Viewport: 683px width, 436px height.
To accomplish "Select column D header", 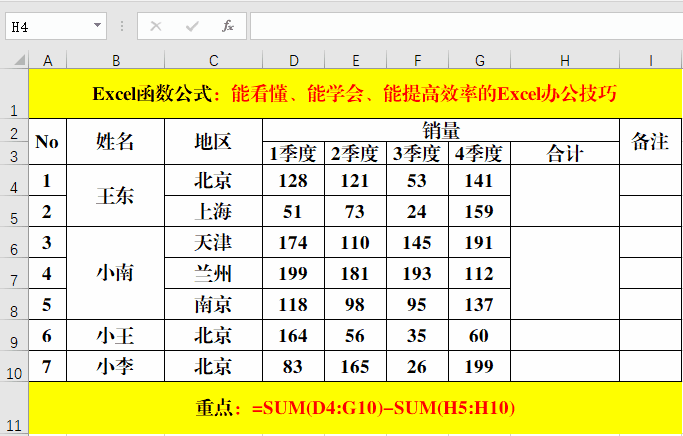I will click(294, 60).
